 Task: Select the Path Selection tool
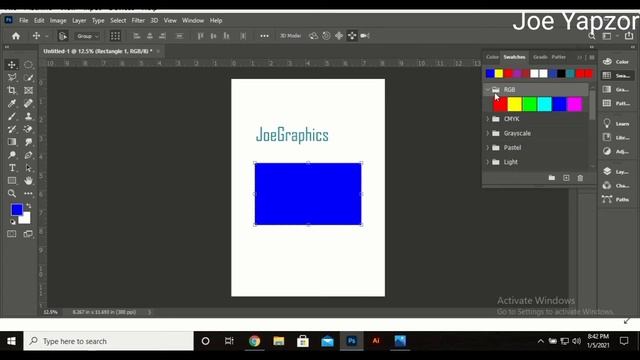(28, 168)
